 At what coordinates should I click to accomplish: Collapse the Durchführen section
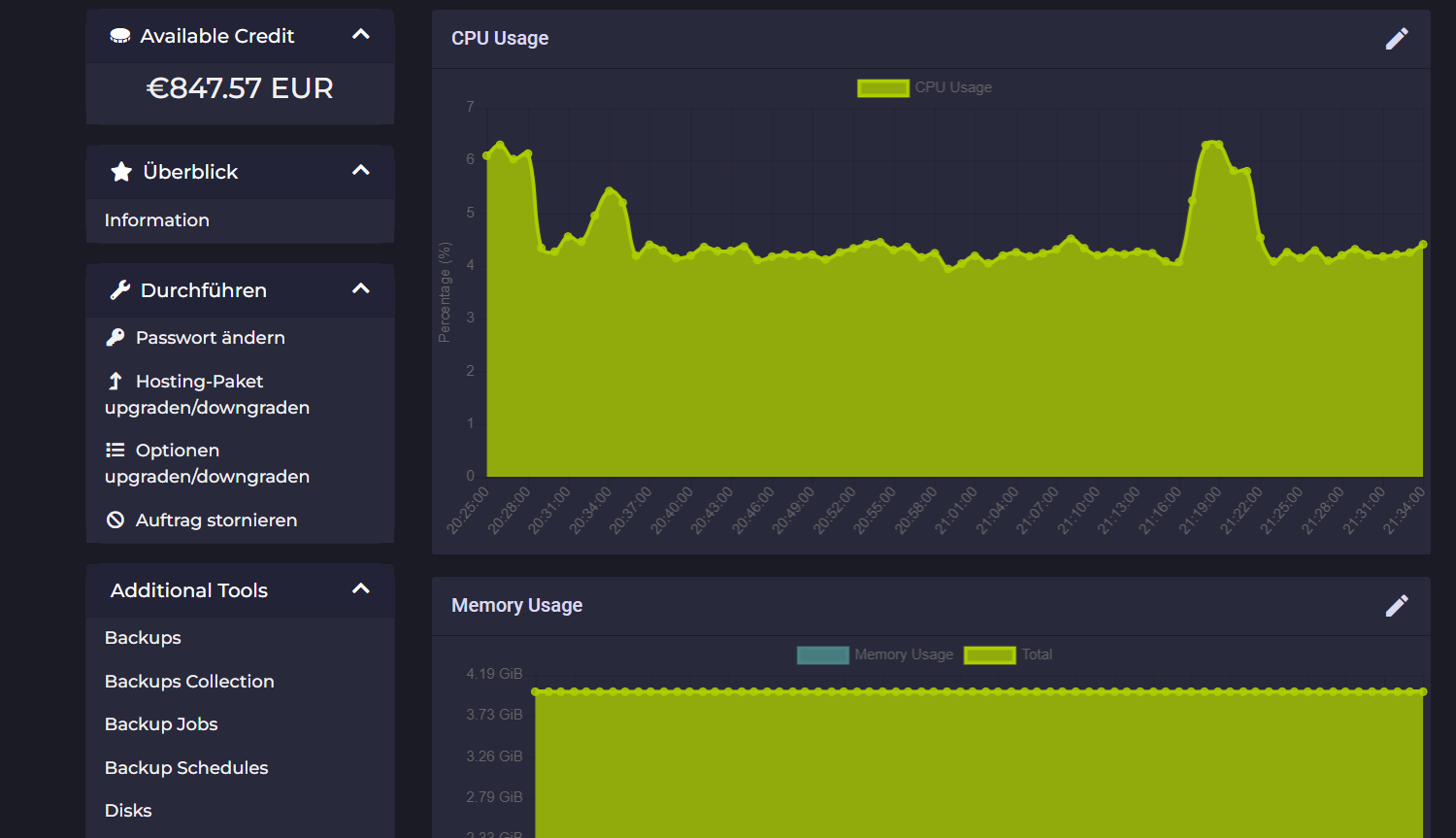click(x=361, y=289)
